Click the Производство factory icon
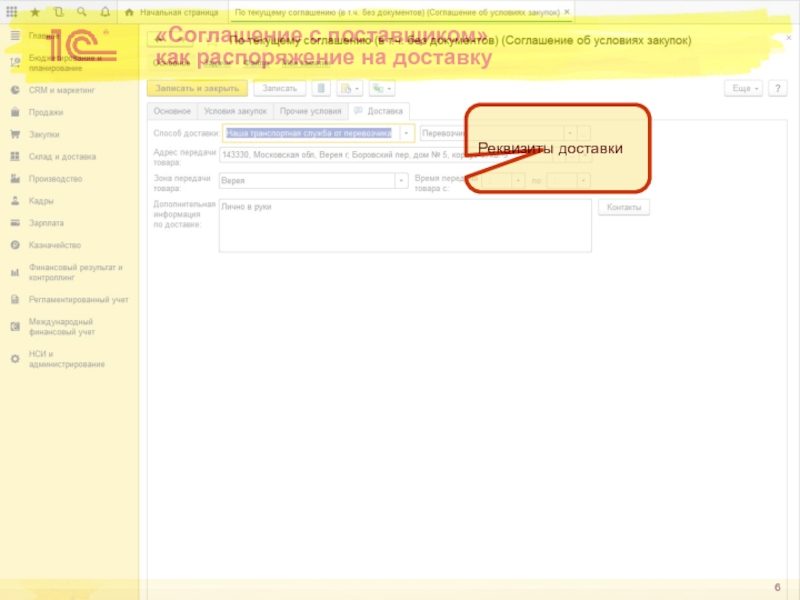Viewport: 800px width, 600px height. (x=15, y=179)
